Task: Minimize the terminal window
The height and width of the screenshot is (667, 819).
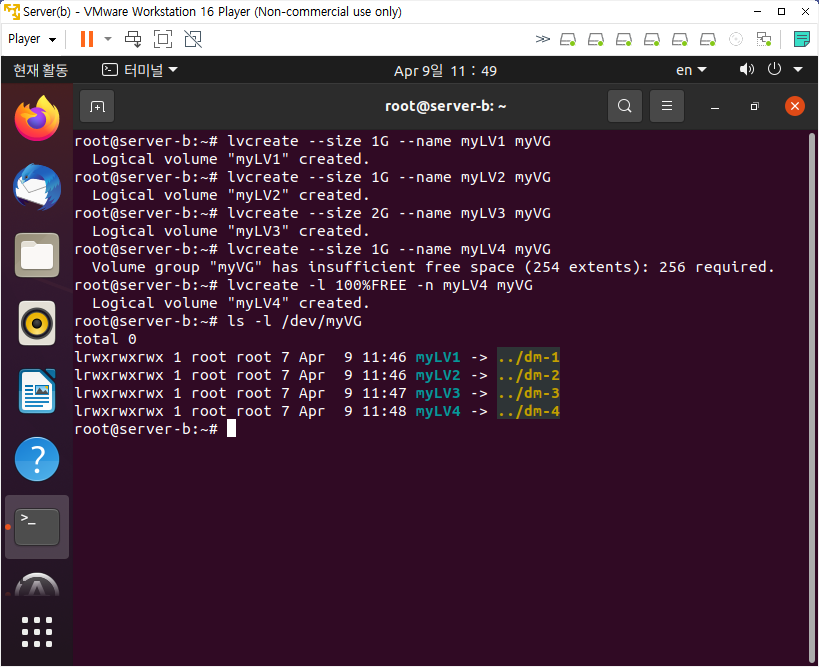Action: [x=715, y=107]
